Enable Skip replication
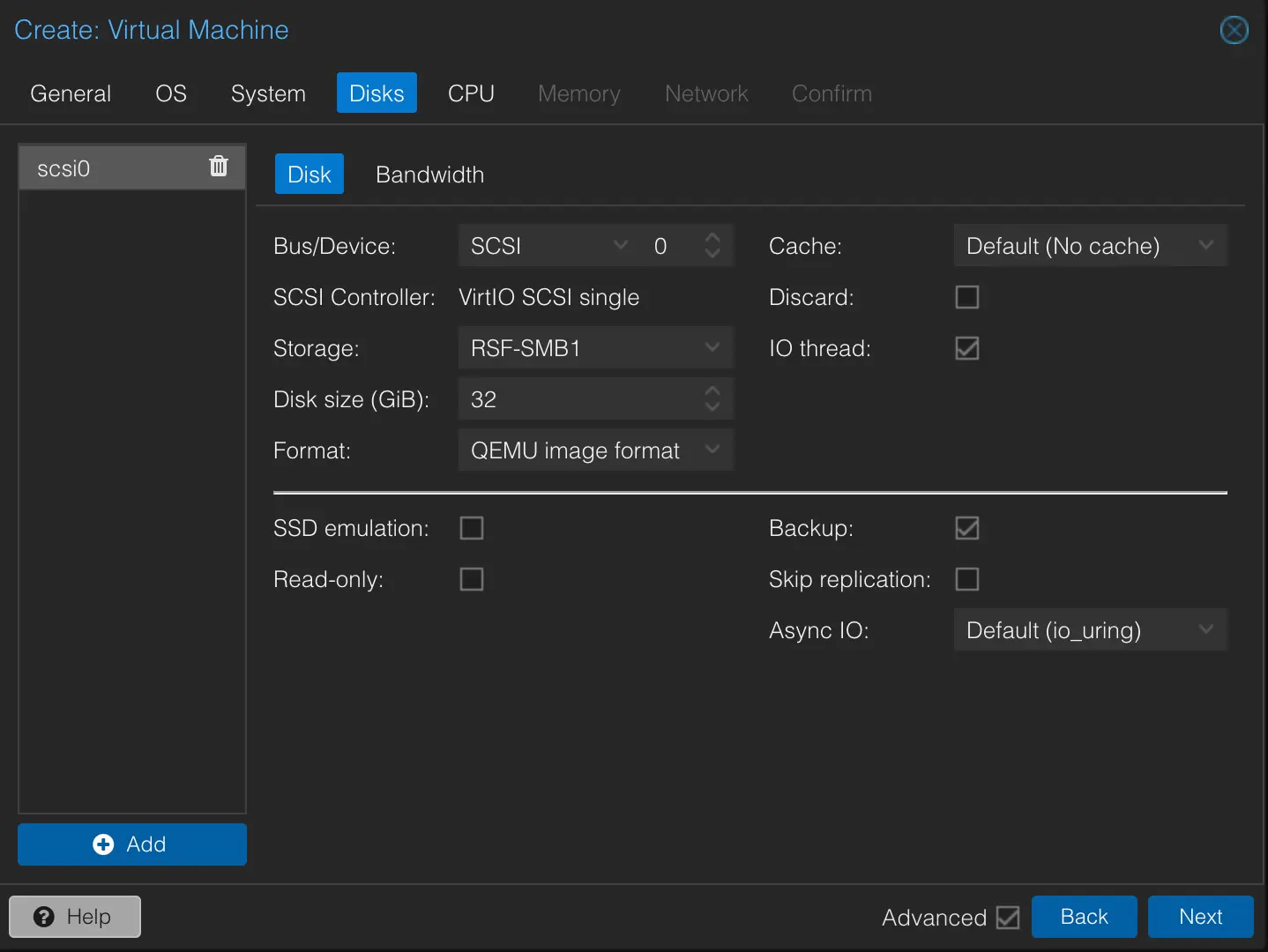This screenshot has width=1268, height=952. coord(966,579)
